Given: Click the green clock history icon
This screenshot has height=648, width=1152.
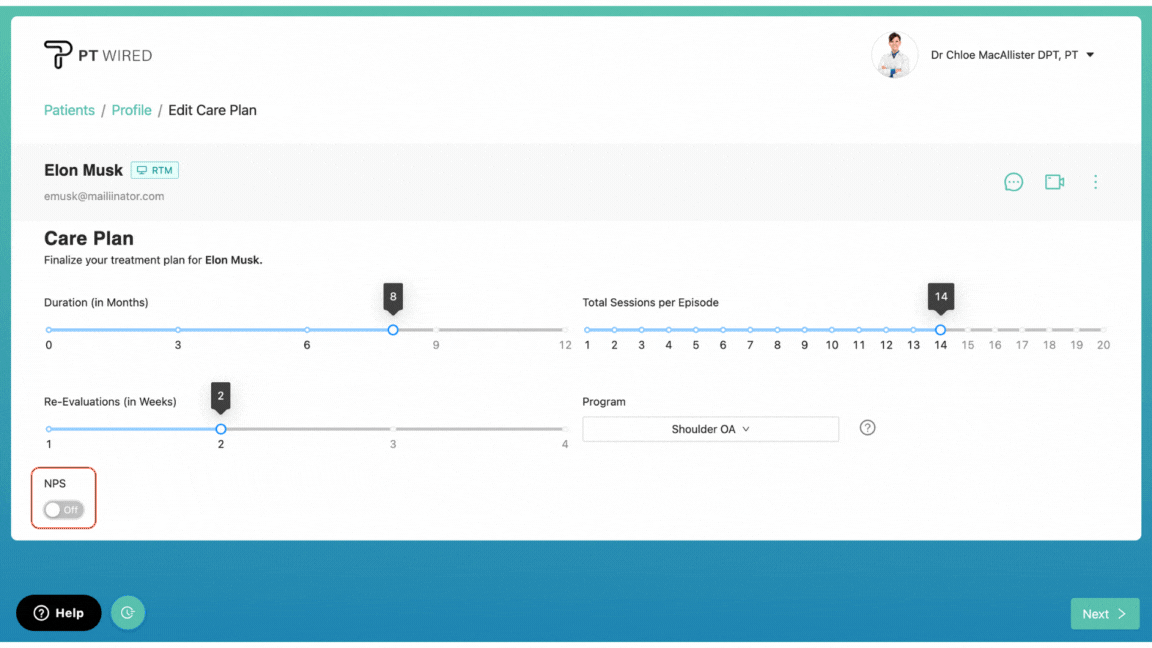Looking at the screenshot, I should [x=127, y=612].
